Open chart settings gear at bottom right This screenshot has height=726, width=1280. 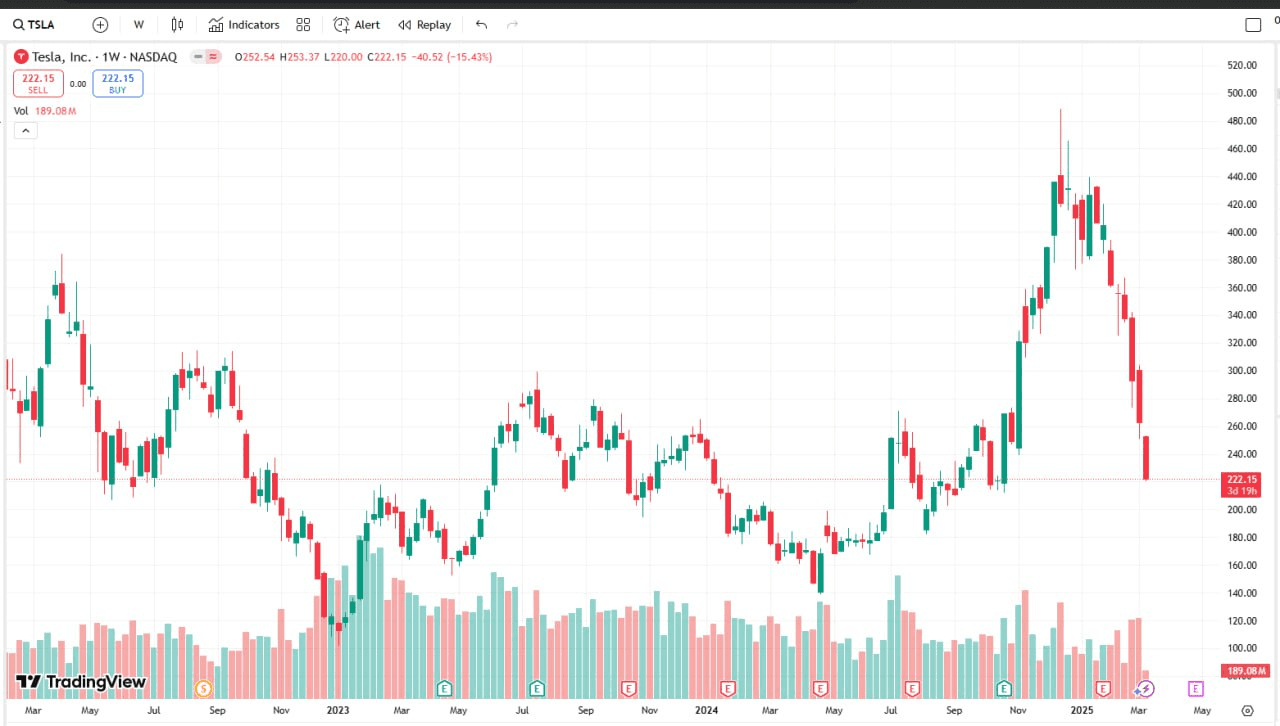(1247, 711)
